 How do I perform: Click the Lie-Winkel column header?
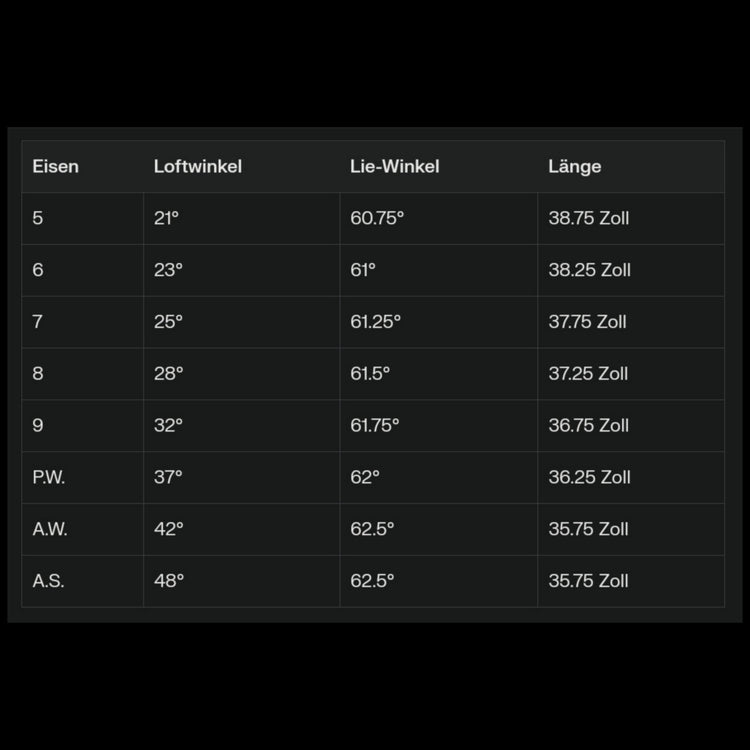coord(394,166)
